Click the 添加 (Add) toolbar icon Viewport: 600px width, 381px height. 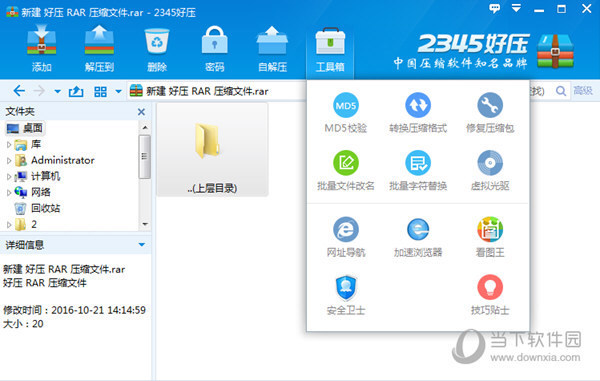click(42, 48)
